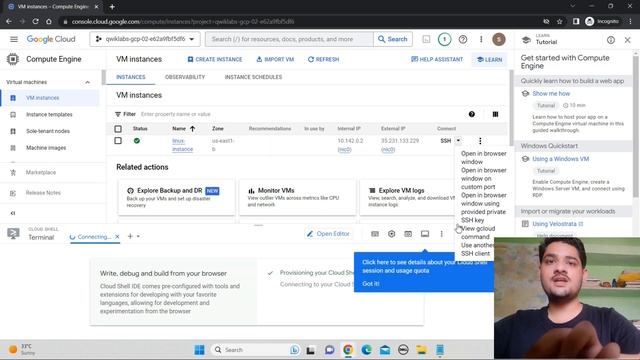Screen dimensions: 640x360
Task: Choose browser window using provided private SSH key
Action: pos(483,207)
